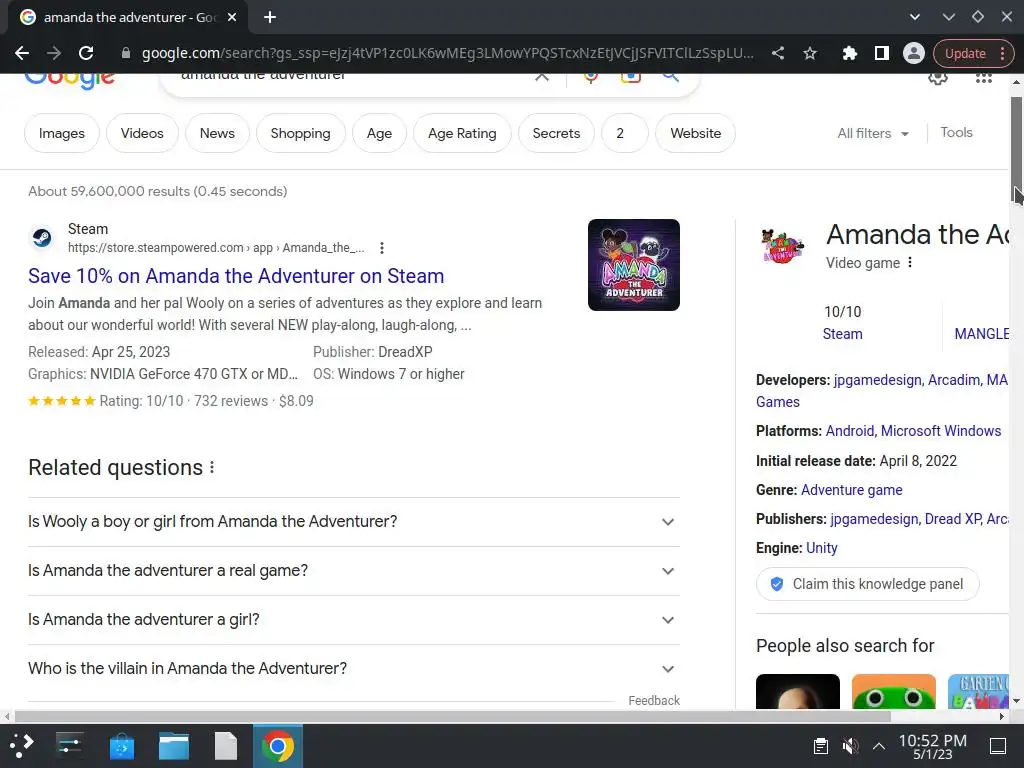Open the clock showing 10:52 PM
Screen dimensions: 1024x768
click(933, 746)
